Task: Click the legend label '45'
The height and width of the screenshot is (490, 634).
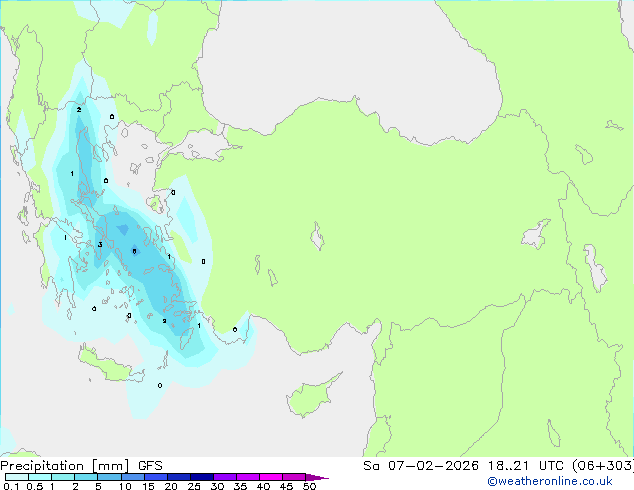Action: 286,486
